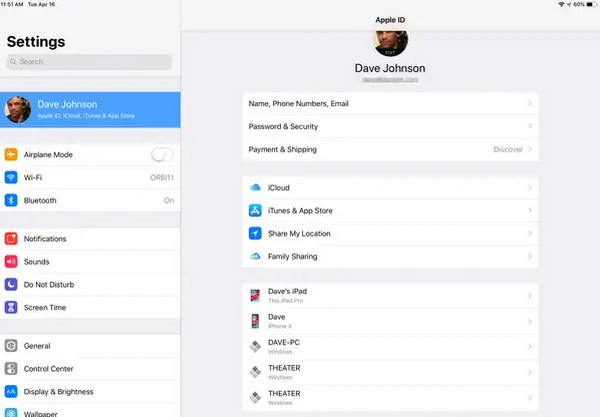Tap the Family Sharing icon
The height and width of the screenshot is (417, 600).
pos(255,256)
